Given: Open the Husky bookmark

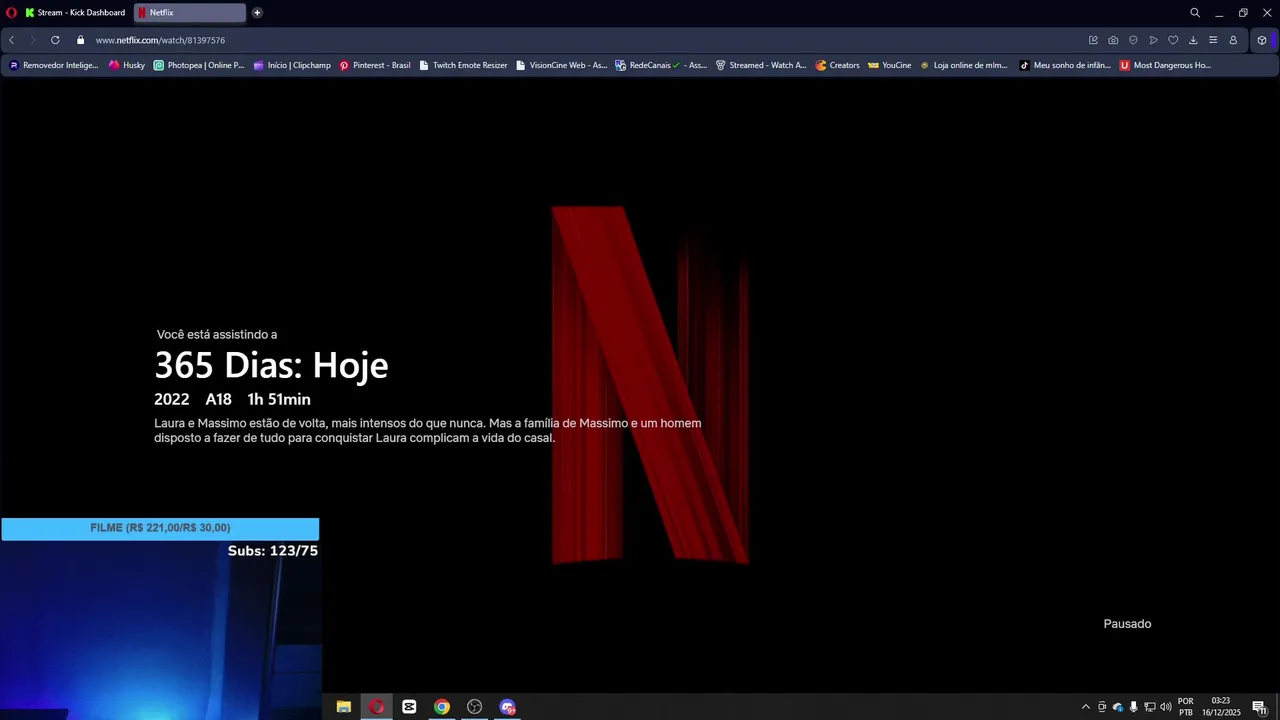Looking at the screenshot, I should (x=127, y=65).
